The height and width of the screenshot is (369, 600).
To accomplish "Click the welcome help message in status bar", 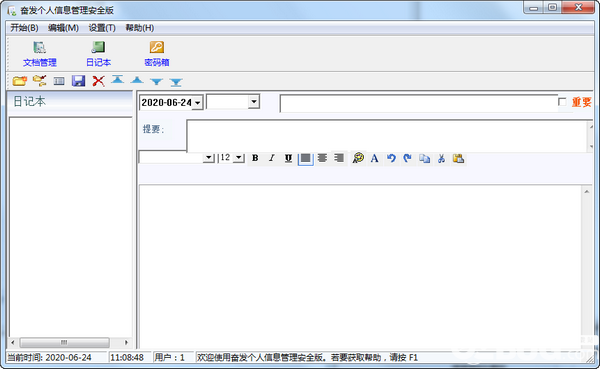I will tap(307, 358).
